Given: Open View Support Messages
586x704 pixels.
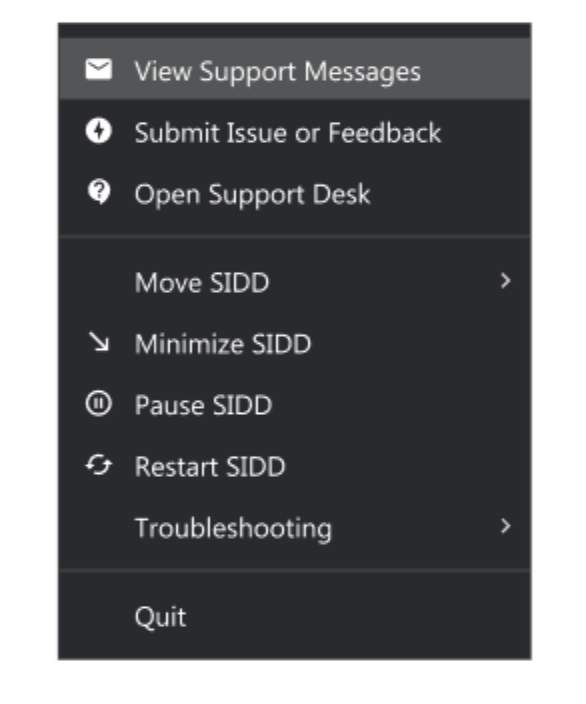Looking at the screenshot, I should click(x=295, y=69).
